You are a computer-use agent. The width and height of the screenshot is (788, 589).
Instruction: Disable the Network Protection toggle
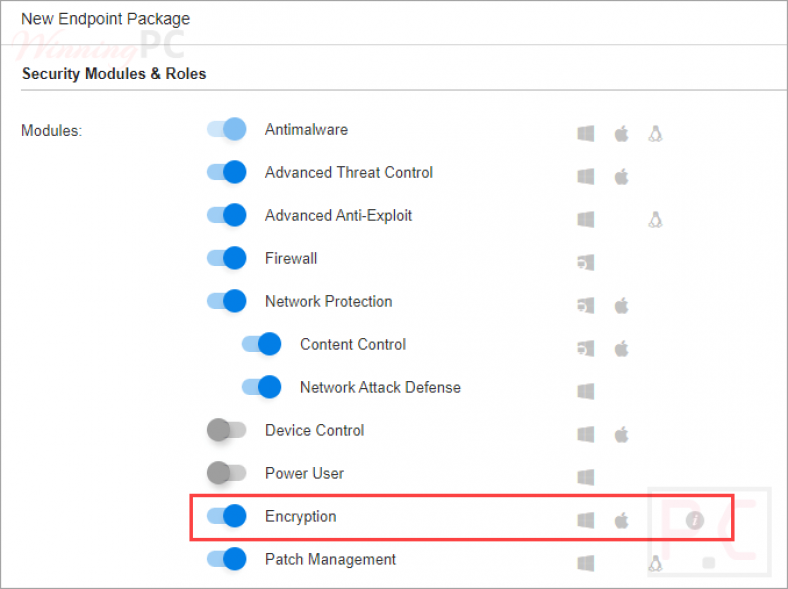pos(227,302)
